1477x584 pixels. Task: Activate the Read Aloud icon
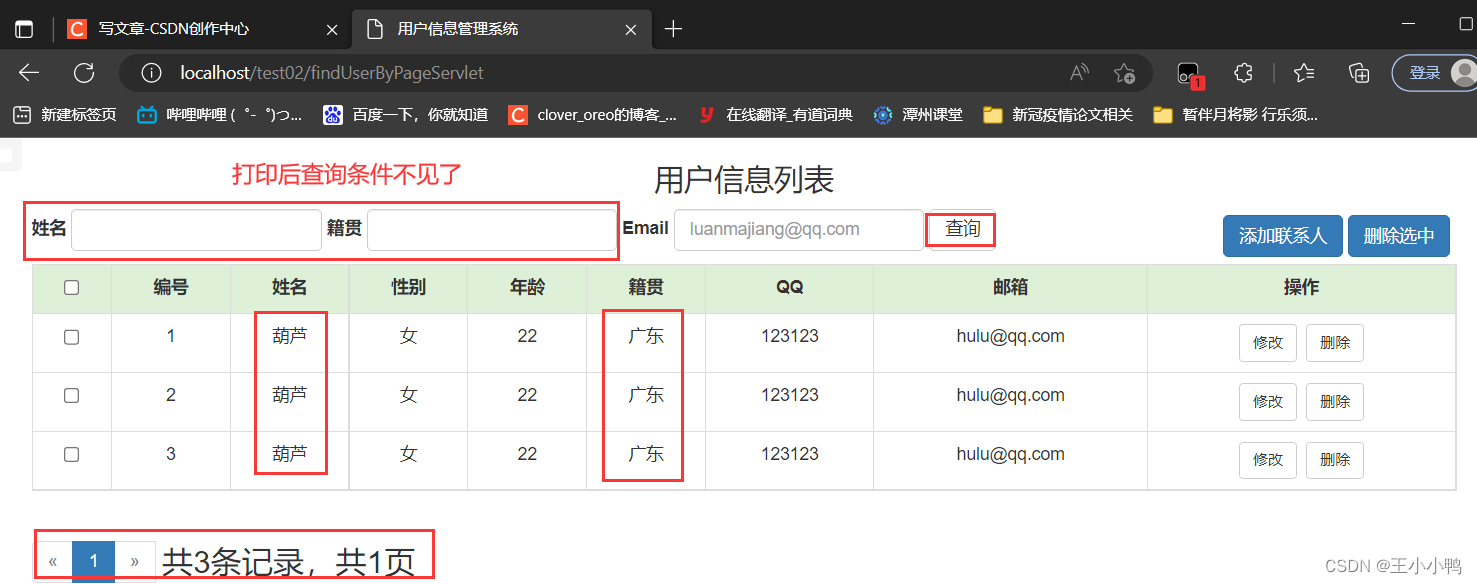tap(1079, 73)
